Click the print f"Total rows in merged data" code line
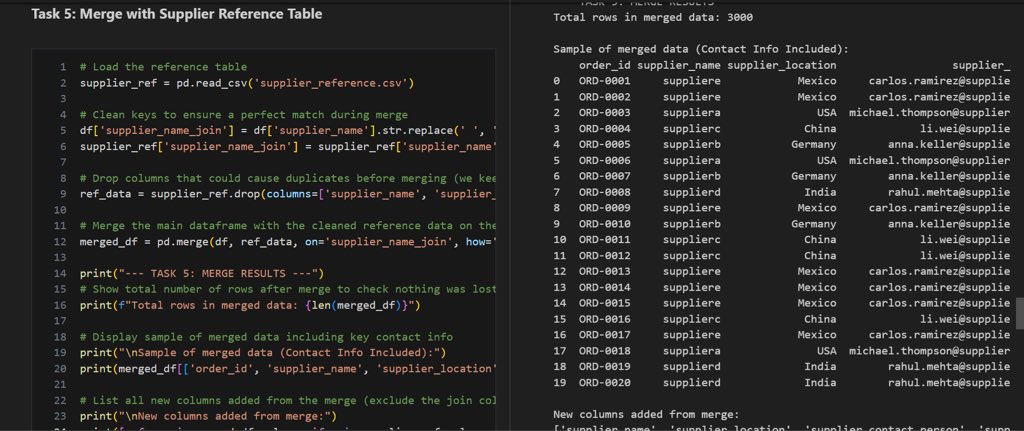This screenshot has height=431, width=1024. pos(250,305)
